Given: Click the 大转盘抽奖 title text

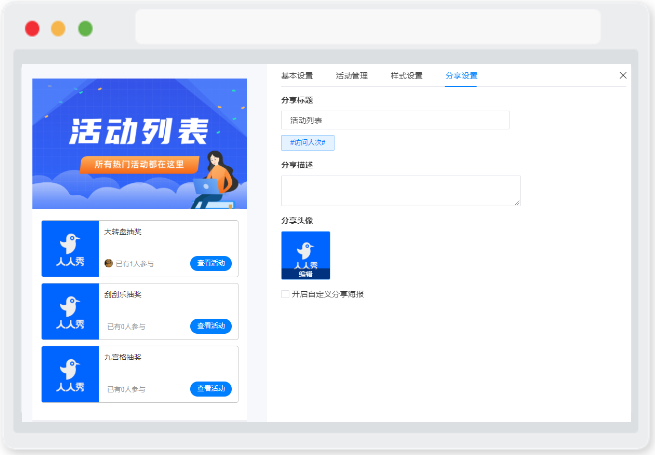Looking at the screenshot, I should point(122,232).
